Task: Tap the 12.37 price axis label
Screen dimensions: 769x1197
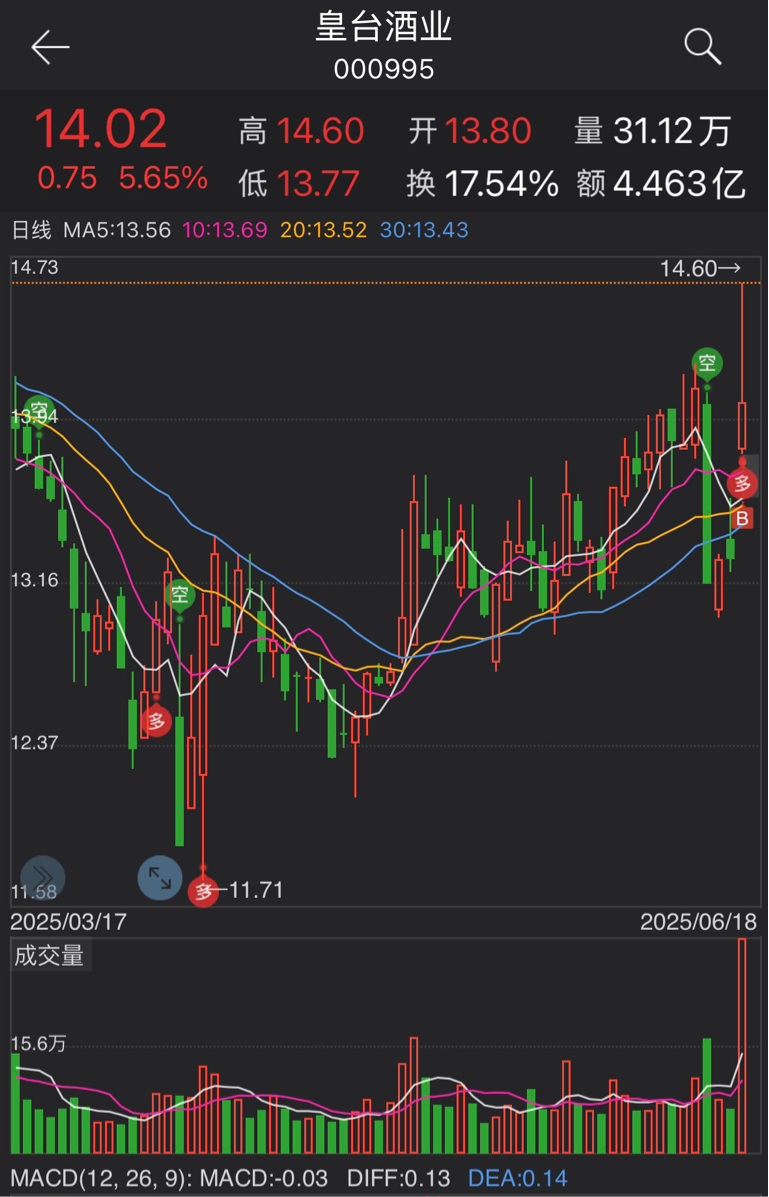Action: coord(34,742)
